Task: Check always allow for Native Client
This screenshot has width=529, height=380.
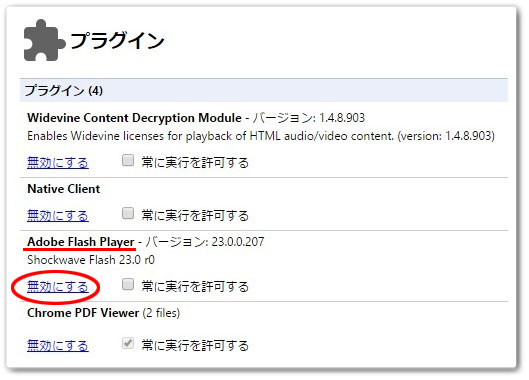Action: pos(128,213)
